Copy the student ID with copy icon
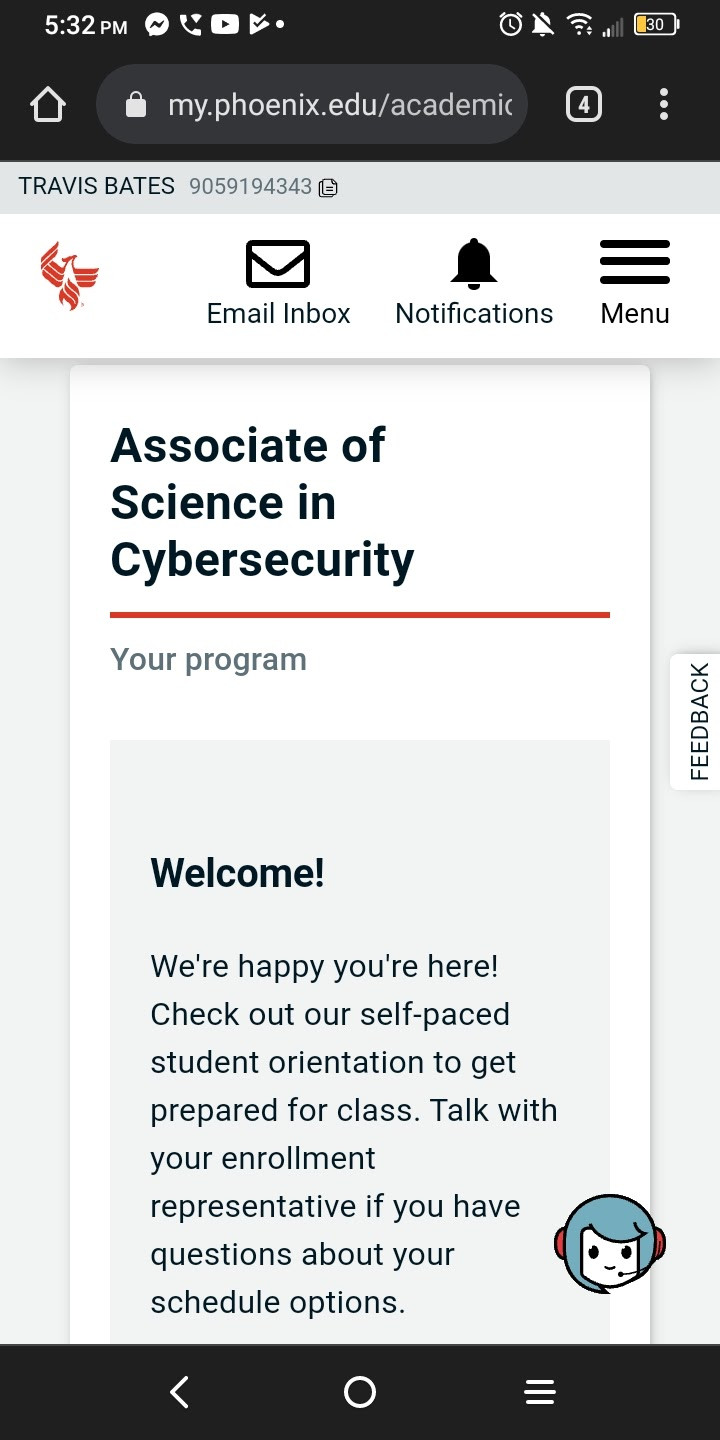 point(328,187)
